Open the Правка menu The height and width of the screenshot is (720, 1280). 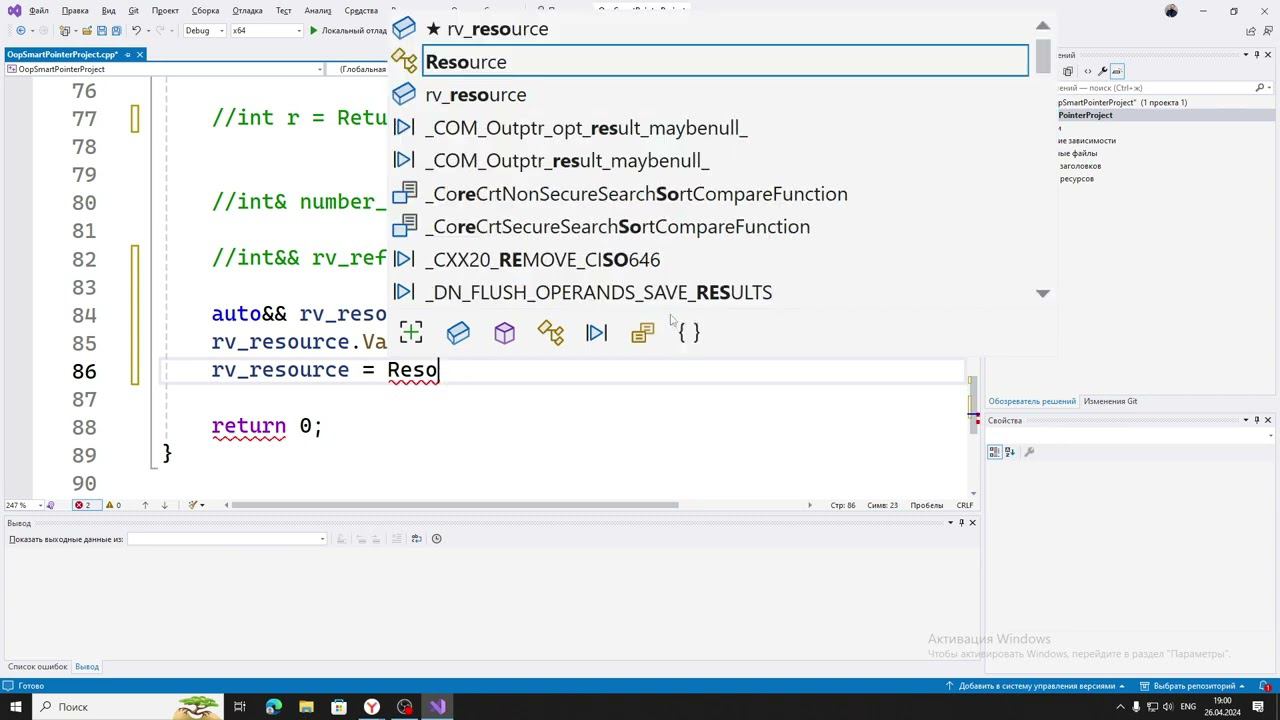point(75,11)
